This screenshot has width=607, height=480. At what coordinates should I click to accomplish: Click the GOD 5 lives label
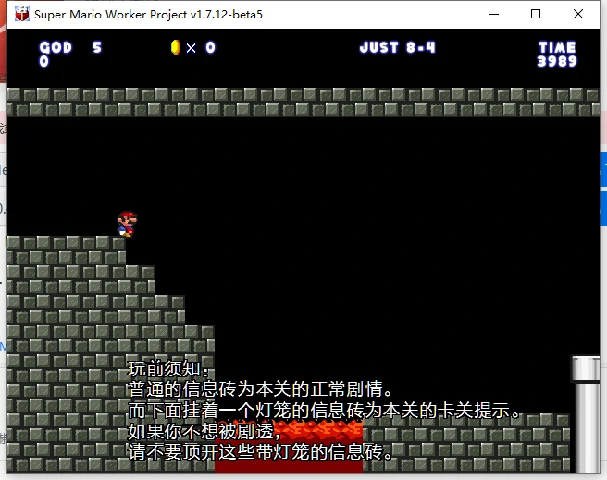tap(71, 48)
